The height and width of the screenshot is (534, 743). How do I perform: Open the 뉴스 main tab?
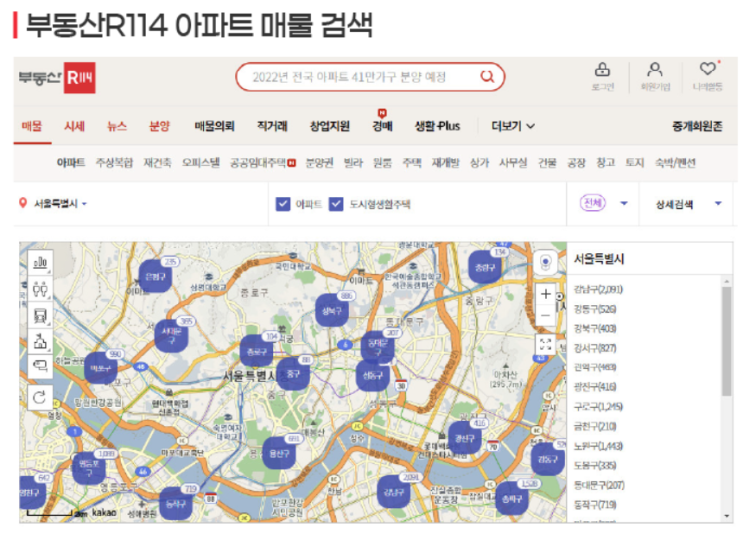(117, 126)
